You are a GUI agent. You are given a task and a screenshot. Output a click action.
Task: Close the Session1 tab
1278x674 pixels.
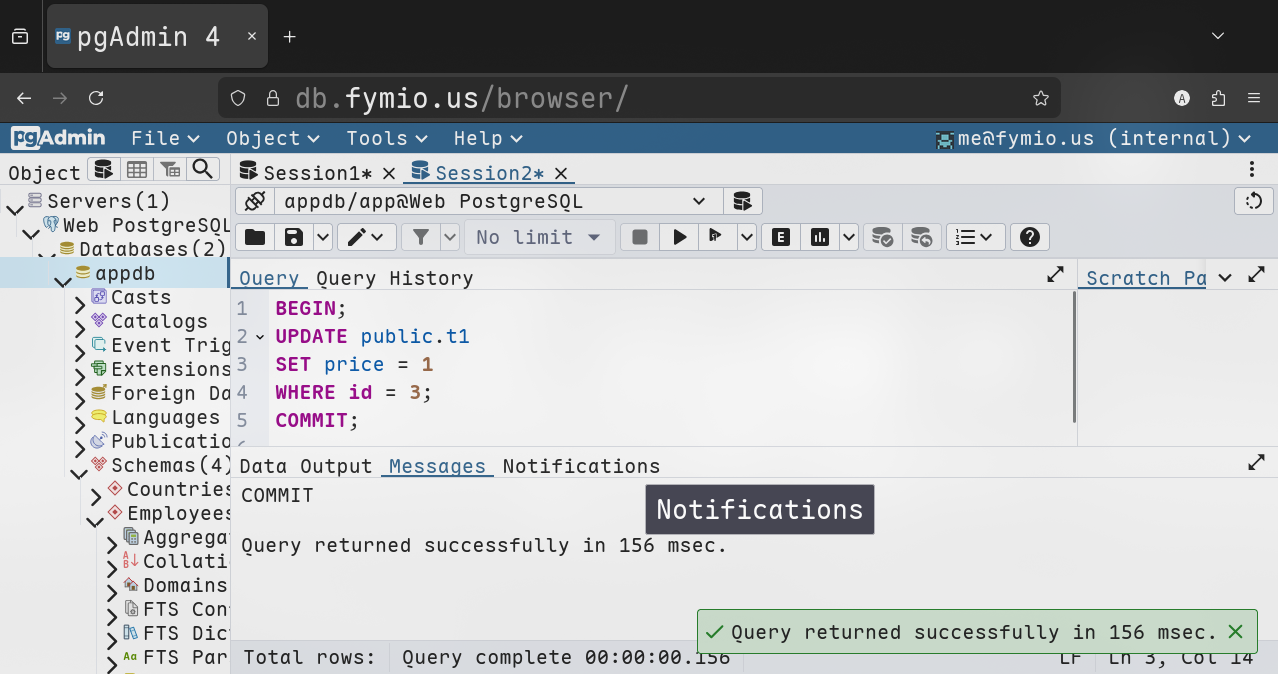click(x=389, y=173)
